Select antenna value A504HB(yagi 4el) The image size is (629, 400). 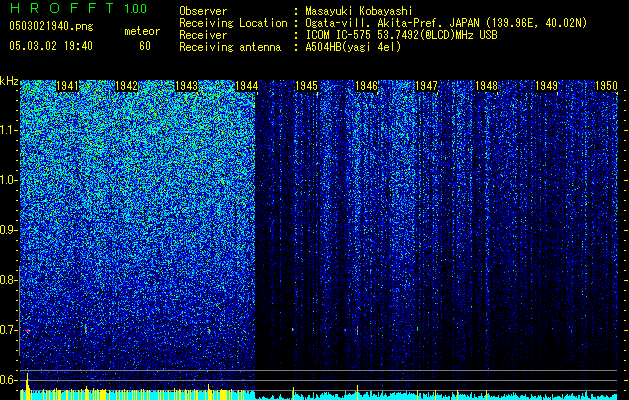pyautogui.click(x=353, y=47)
